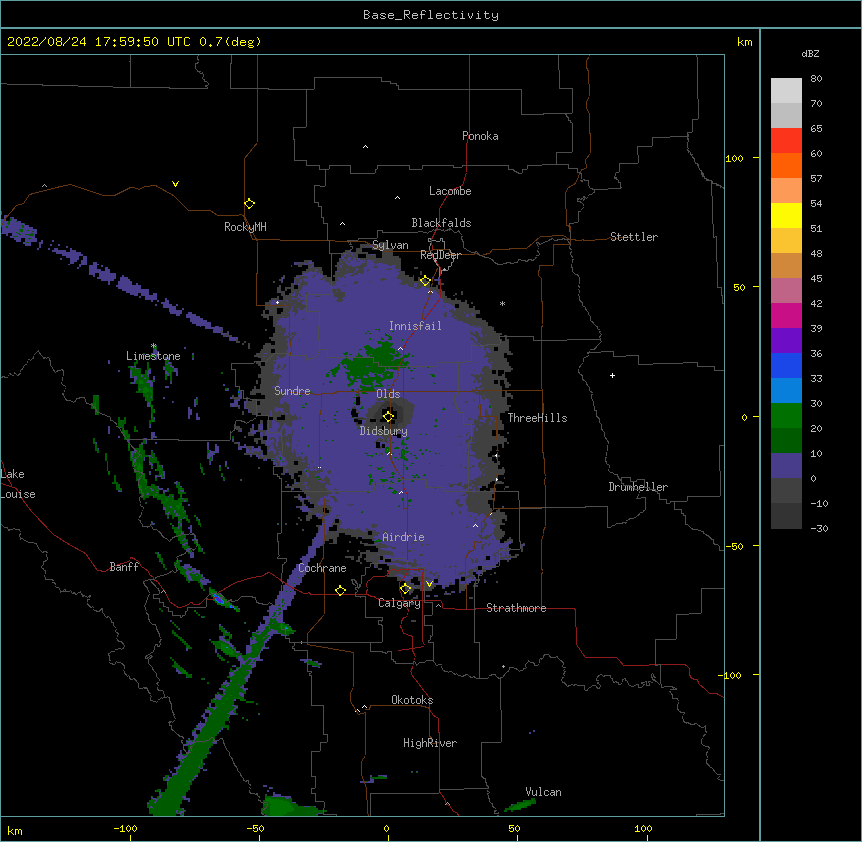Click the Airdrie city label
Viewport: 862px width, 842px height.
[403, 537]
